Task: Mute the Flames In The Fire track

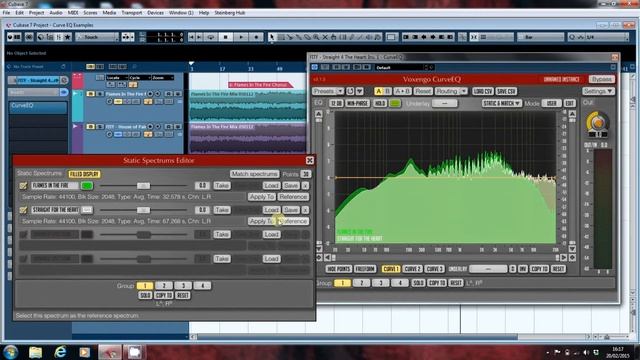Action: pyautogui.click(x=90, y=94)
